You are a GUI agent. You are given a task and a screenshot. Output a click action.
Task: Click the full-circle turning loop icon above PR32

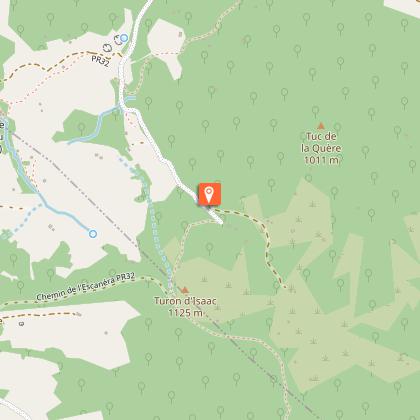pyautogui.click(x=107, y=48)
